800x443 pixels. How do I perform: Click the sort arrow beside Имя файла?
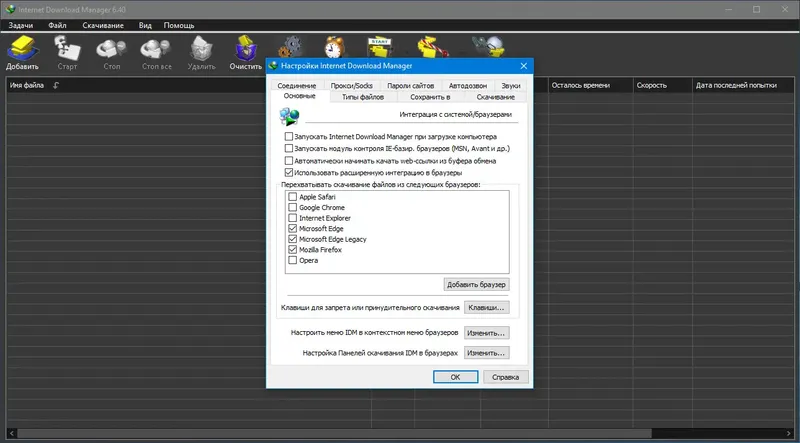[x=56, y=85]
